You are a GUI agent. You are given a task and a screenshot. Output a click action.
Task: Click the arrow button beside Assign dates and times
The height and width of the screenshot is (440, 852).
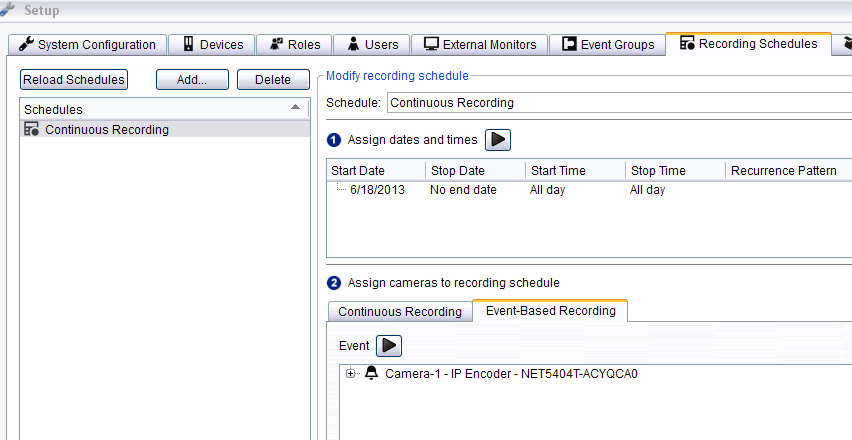click(498, 140)
